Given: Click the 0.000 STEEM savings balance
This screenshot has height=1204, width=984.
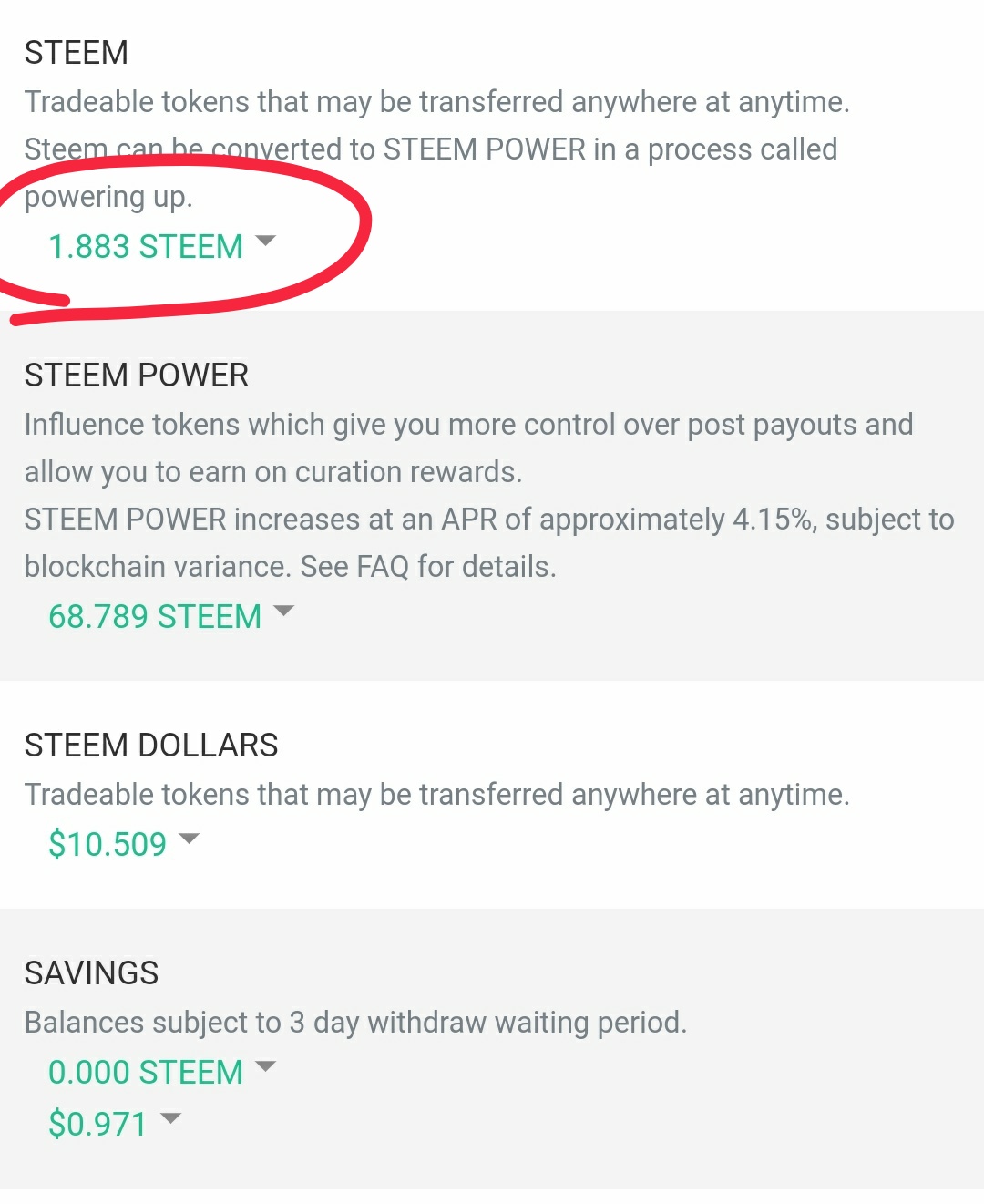Looking at the screenshot, I should tap(146, 1073).
